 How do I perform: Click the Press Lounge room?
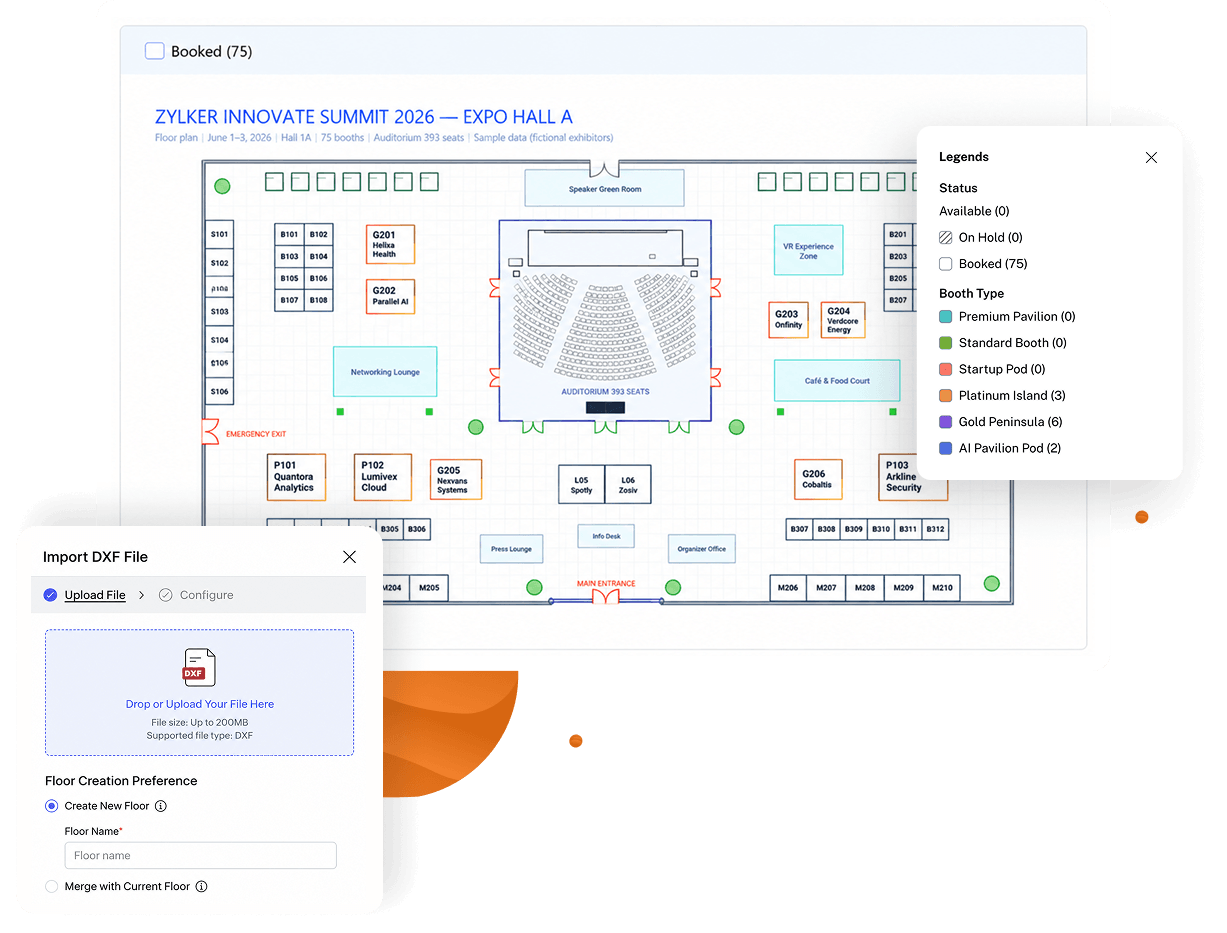point(512,548)
